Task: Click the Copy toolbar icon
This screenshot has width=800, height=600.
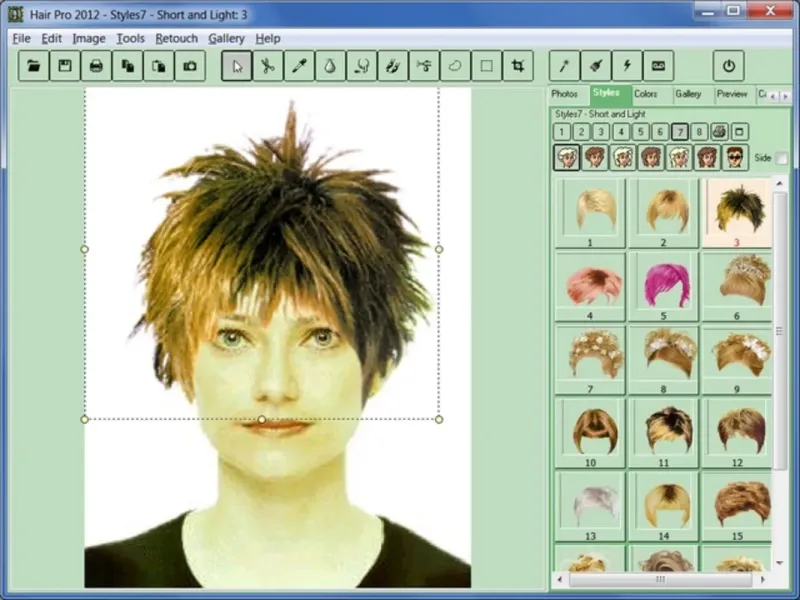Action: [128, 66]
